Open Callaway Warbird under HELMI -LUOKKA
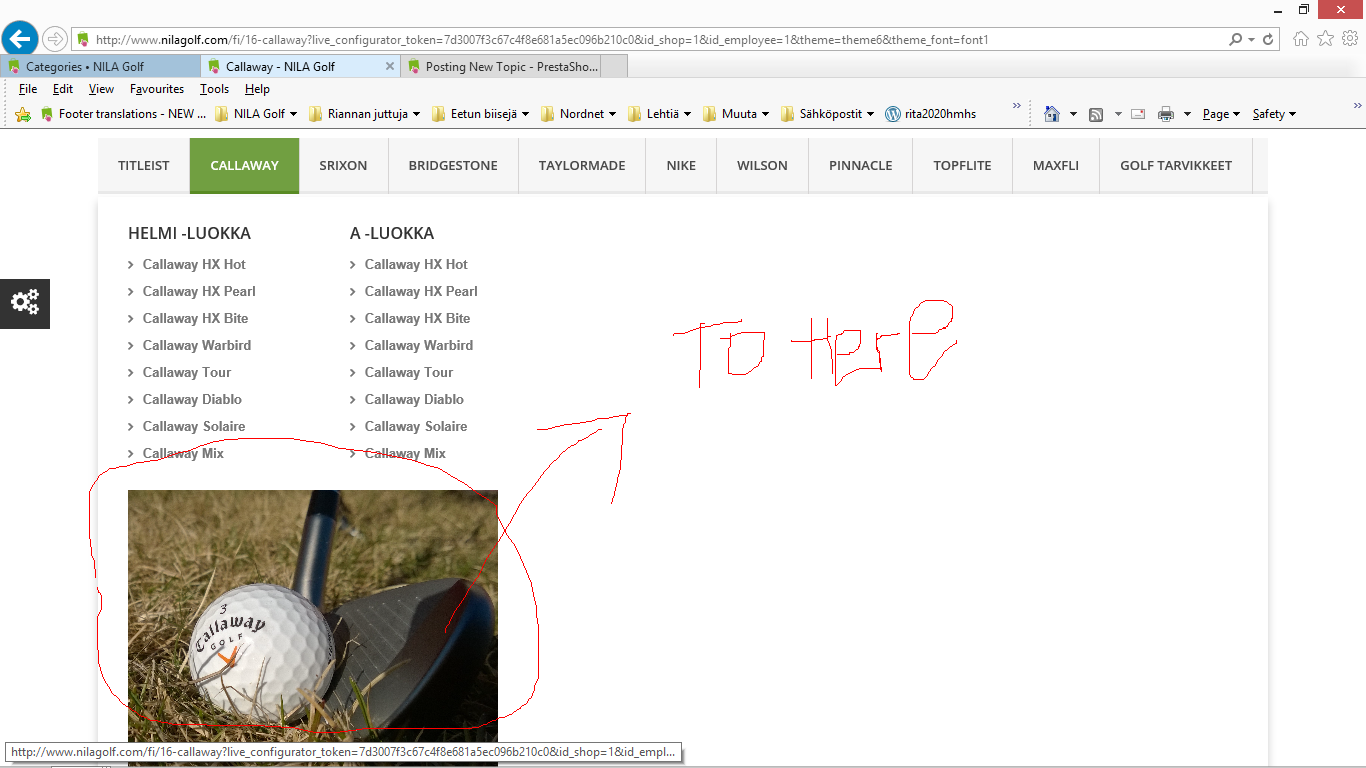The width and height of the screenshot is (1366, 768). click(197, 345)
